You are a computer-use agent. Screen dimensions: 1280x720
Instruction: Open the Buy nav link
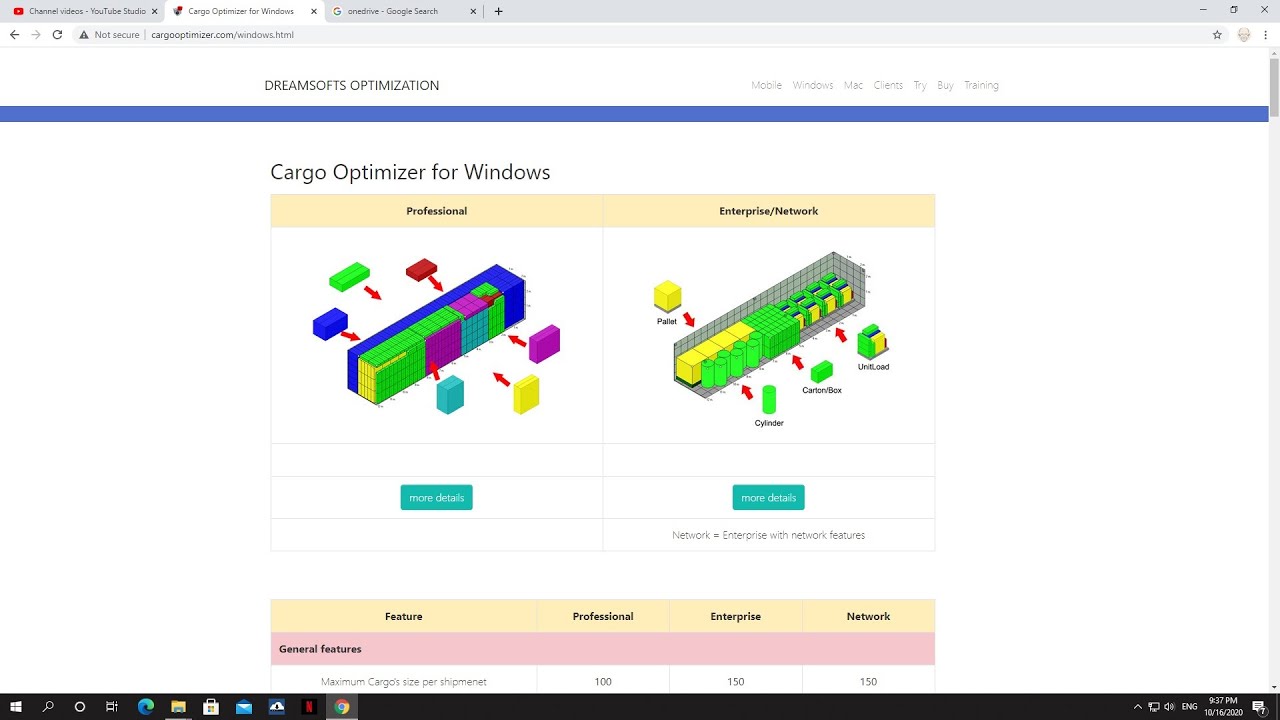pyautogui.click(x=945, y=85)
